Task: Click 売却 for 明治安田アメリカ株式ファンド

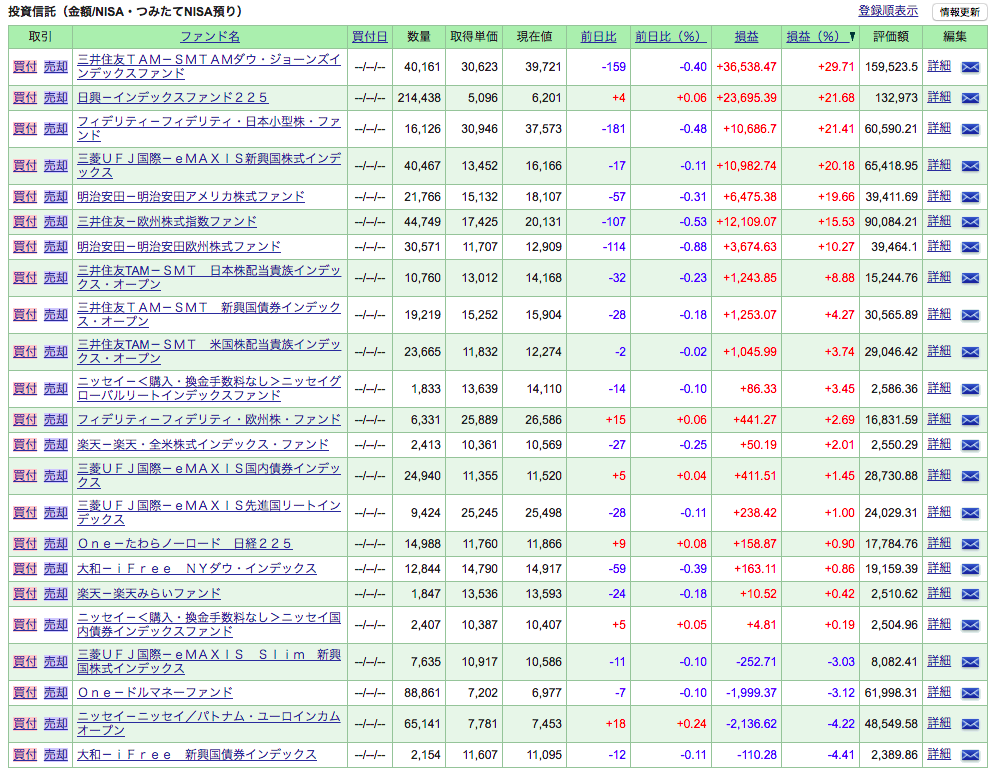Action: coord(56,197)
